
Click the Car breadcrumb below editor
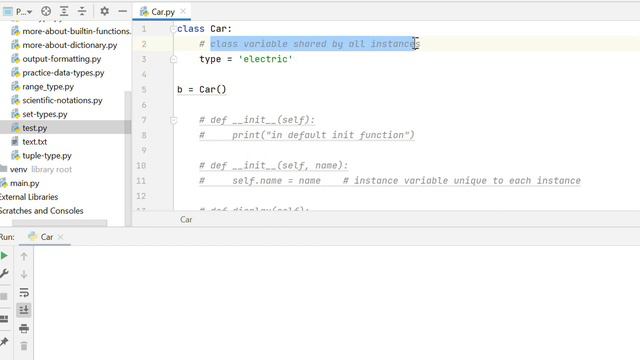tap(186, 220)
